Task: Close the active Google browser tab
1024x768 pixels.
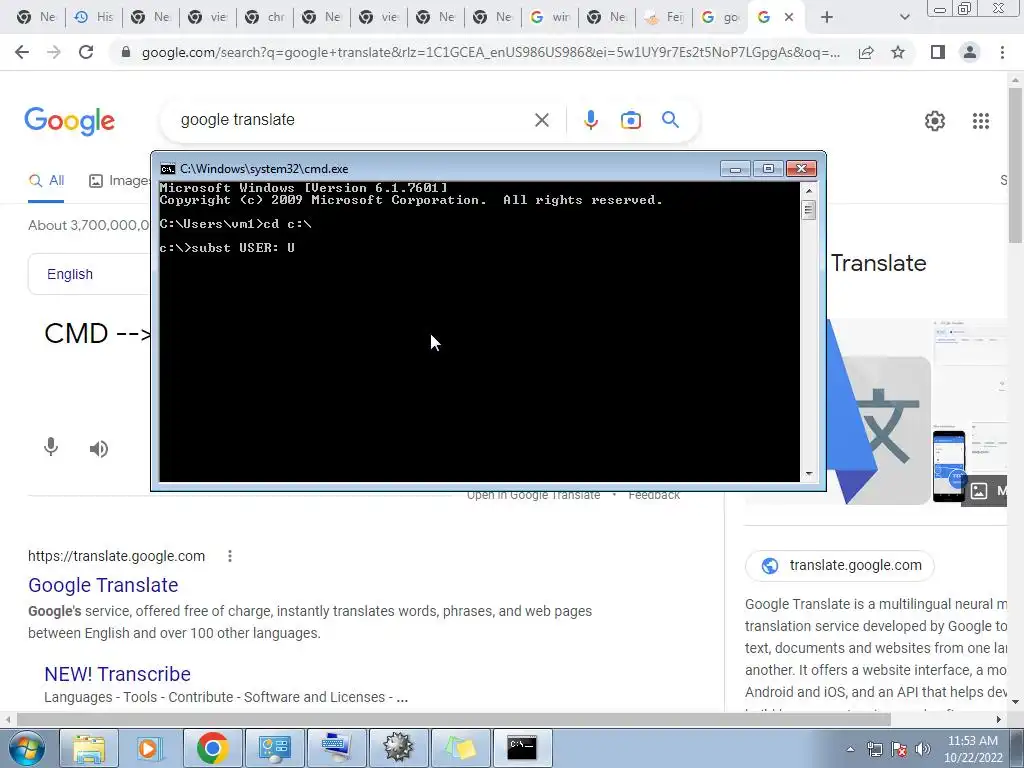Action: point(789,17)
